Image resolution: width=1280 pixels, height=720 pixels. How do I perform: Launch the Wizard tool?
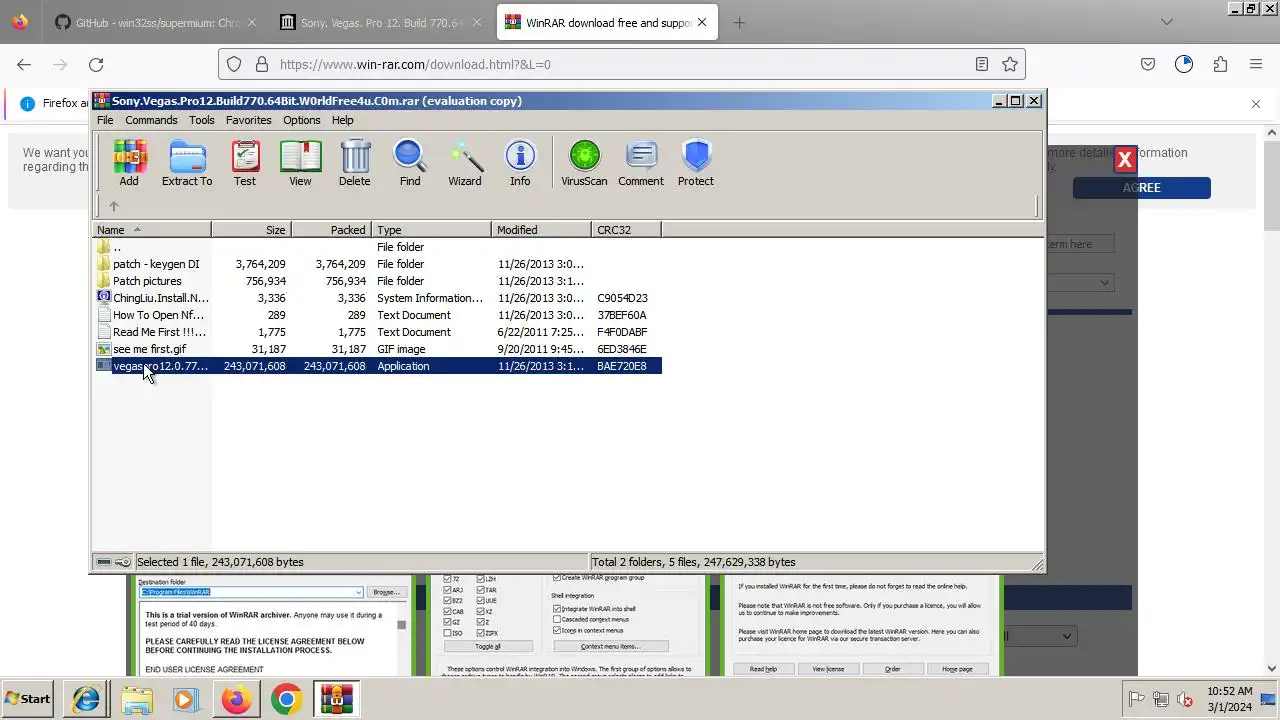pyautogui.click(x=464, y=163)
